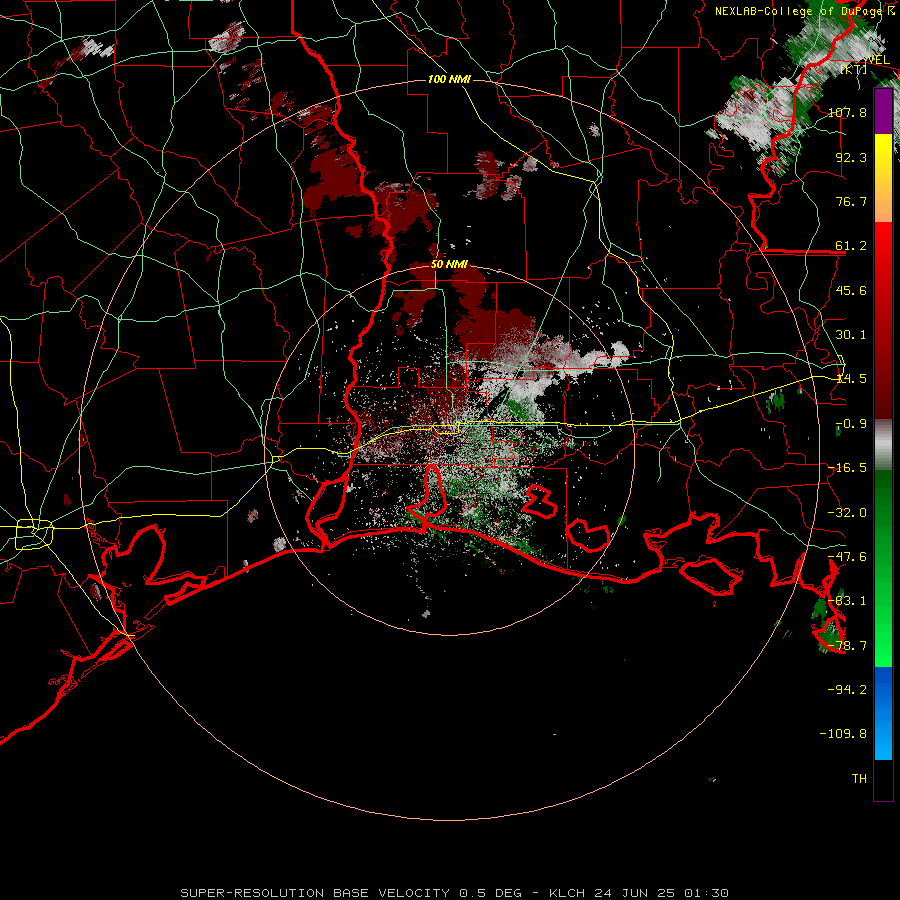Click the NEXLAB-College of DuPage credit text
Image resolution: width=900 pixels, height=900 pixels.
coord(800,11)
